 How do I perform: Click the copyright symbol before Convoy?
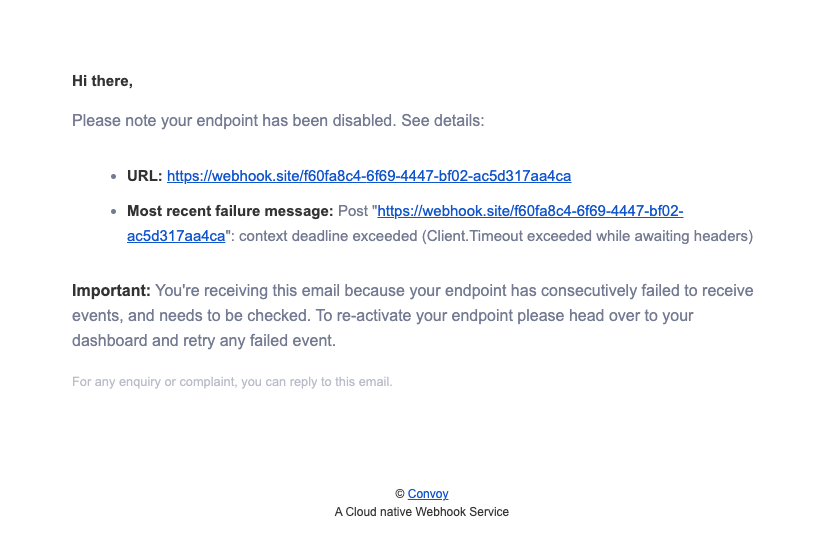tap(400, 494)
